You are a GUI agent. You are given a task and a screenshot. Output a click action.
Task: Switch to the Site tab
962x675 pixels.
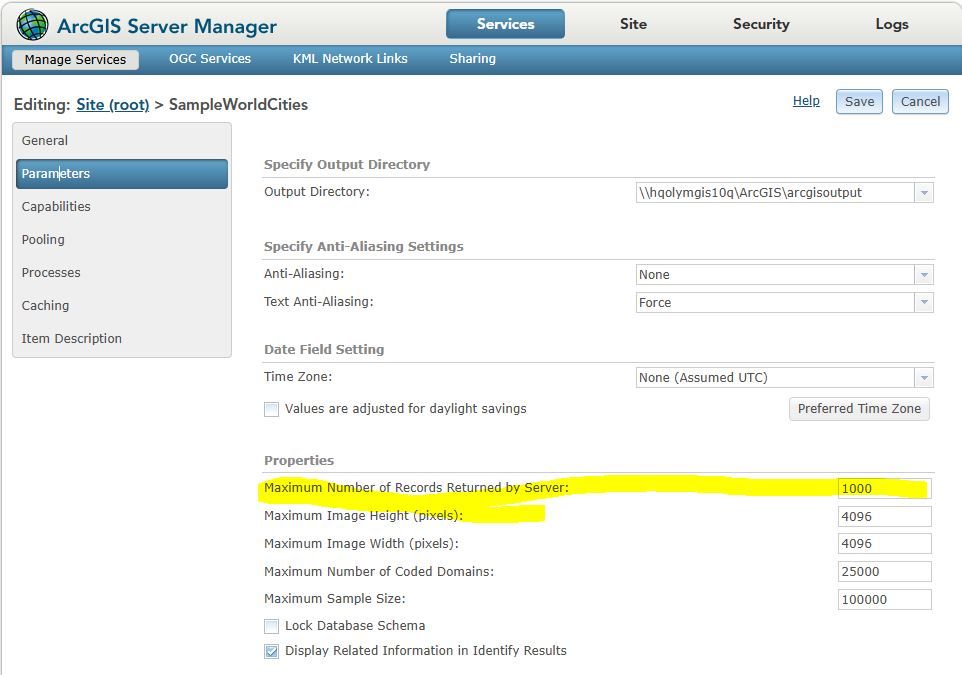(x=633, y=24)
